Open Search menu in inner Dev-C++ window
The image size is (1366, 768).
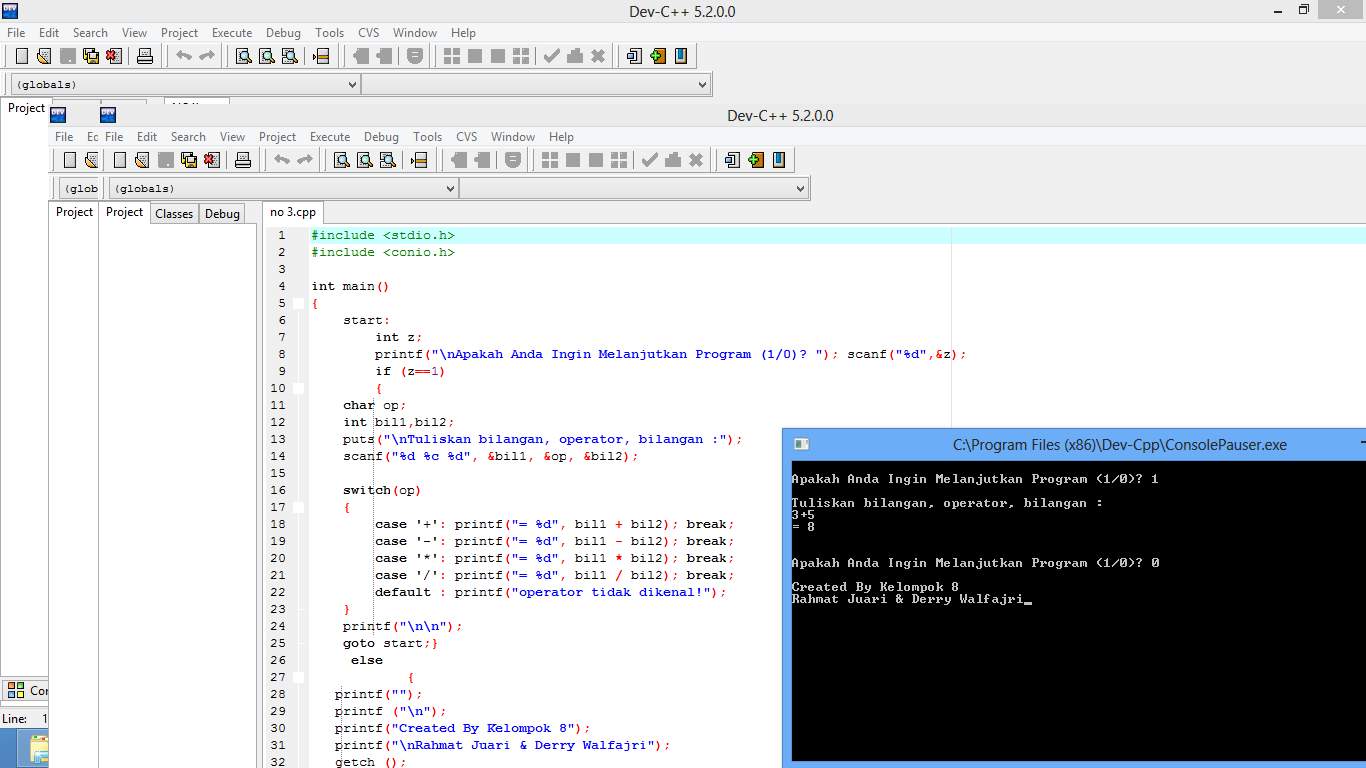click(x=188, y=137)
